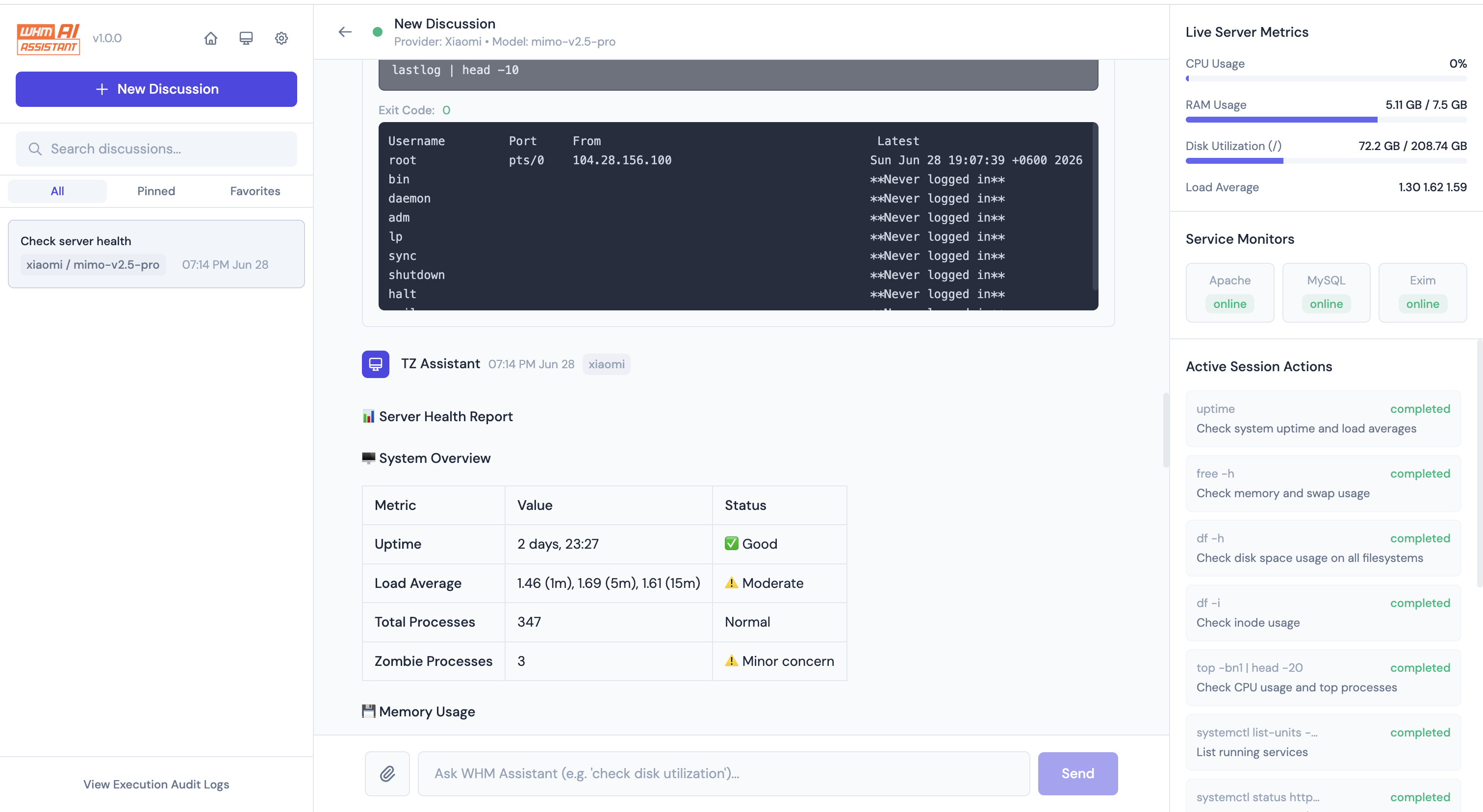Start a New Discussion

click(156, 89)
